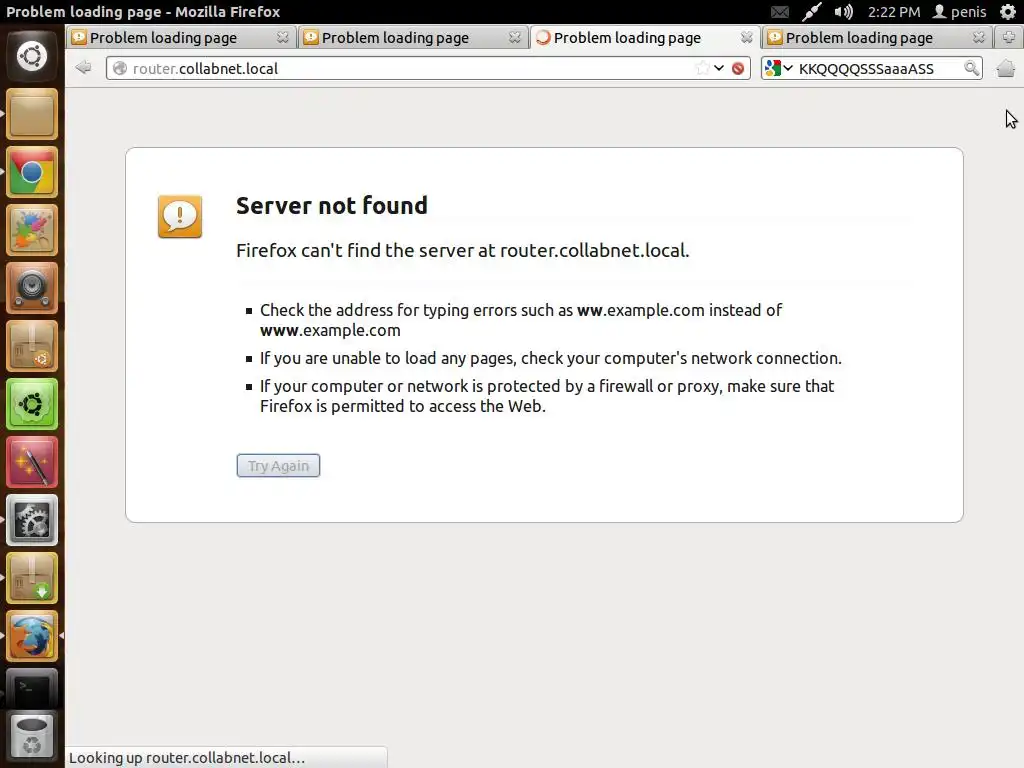Bookmark this page with the star
The image size is (1024, 768).
703,68
